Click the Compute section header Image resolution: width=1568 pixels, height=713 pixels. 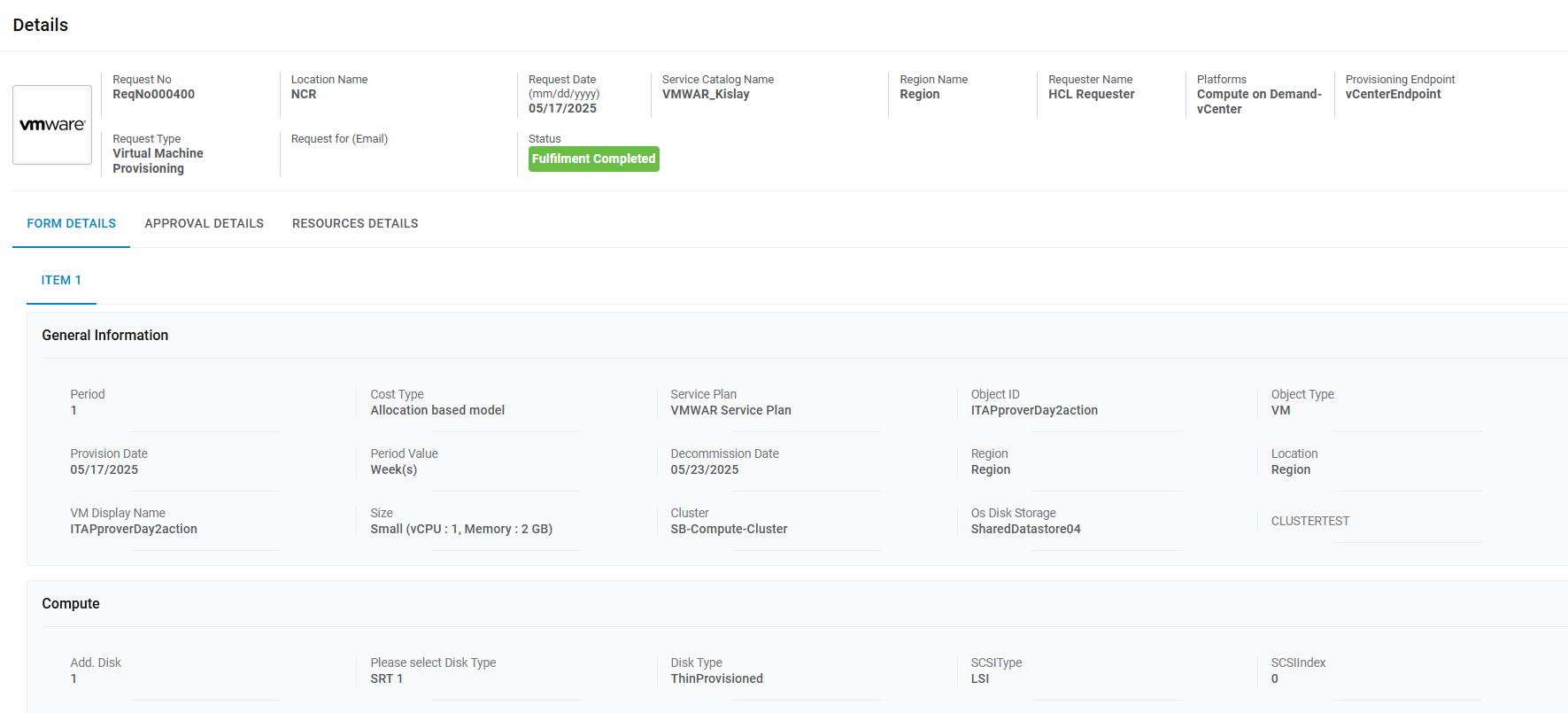click(71, 603)
